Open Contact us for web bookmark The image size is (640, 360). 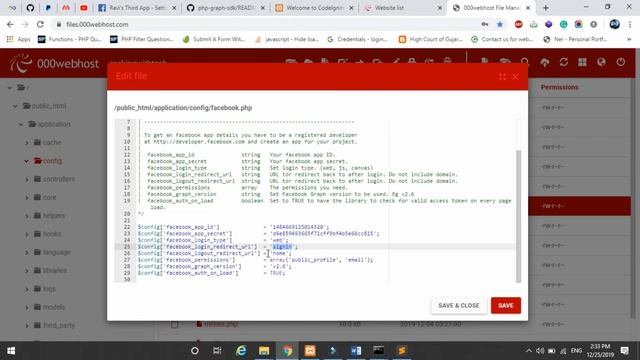[x=502, y=39]
